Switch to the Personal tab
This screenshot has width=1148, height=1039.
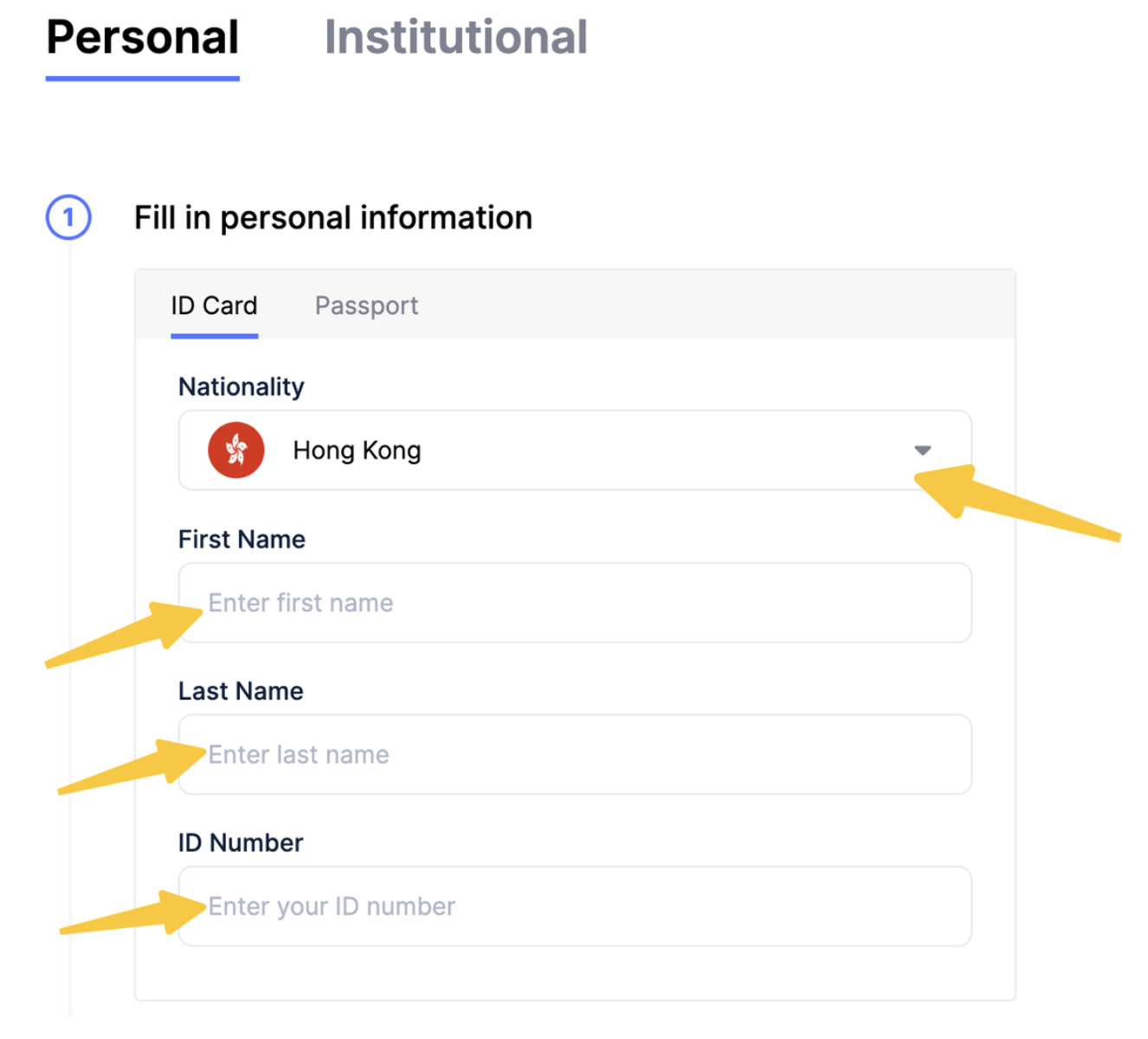pos(142,39)
